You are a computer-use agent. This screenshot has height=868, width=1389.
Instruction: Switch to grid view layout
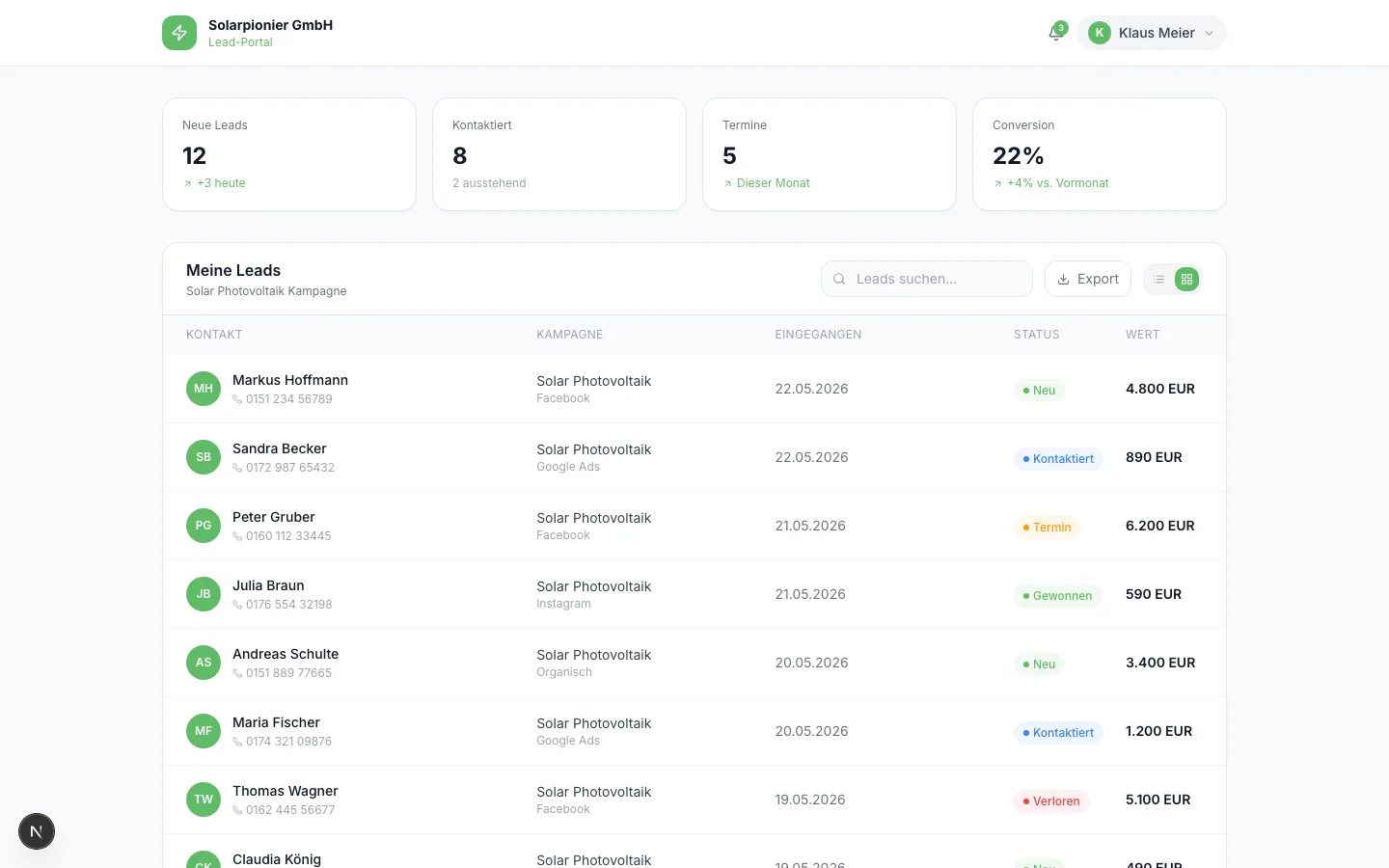point(1187,280)
